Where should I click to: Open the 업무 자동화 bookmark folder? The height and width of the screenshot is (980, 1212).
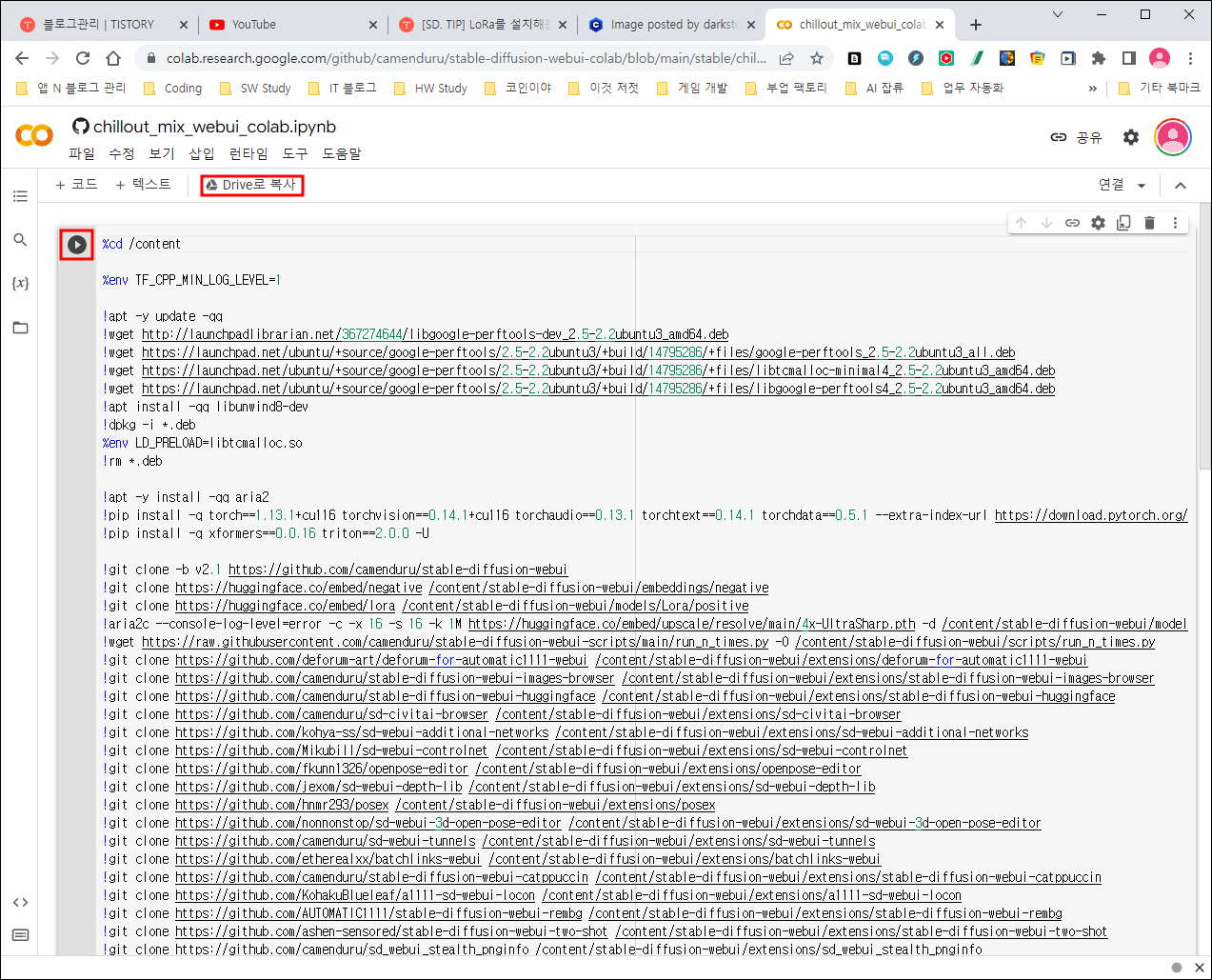963,88
